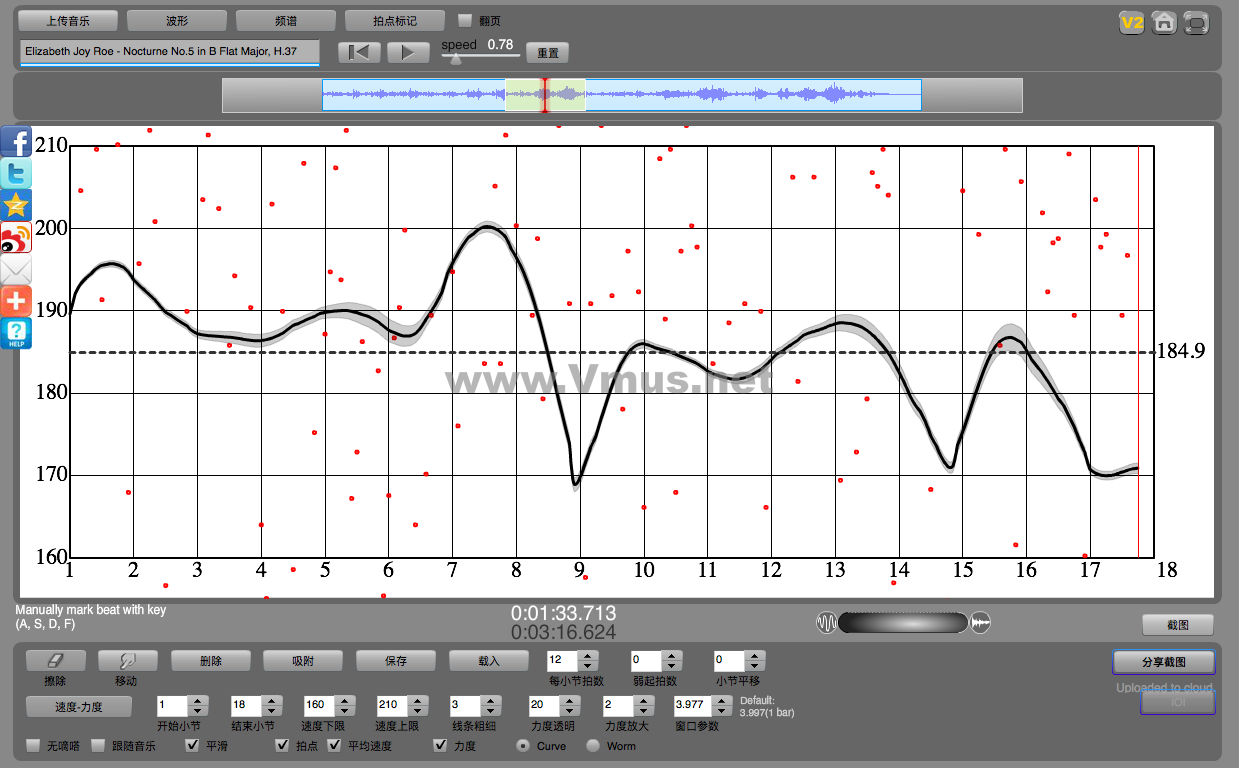The width and height of the screenshot is (1239, 768).
Task: Click the V2 version icon
Action: point(1131,23)
